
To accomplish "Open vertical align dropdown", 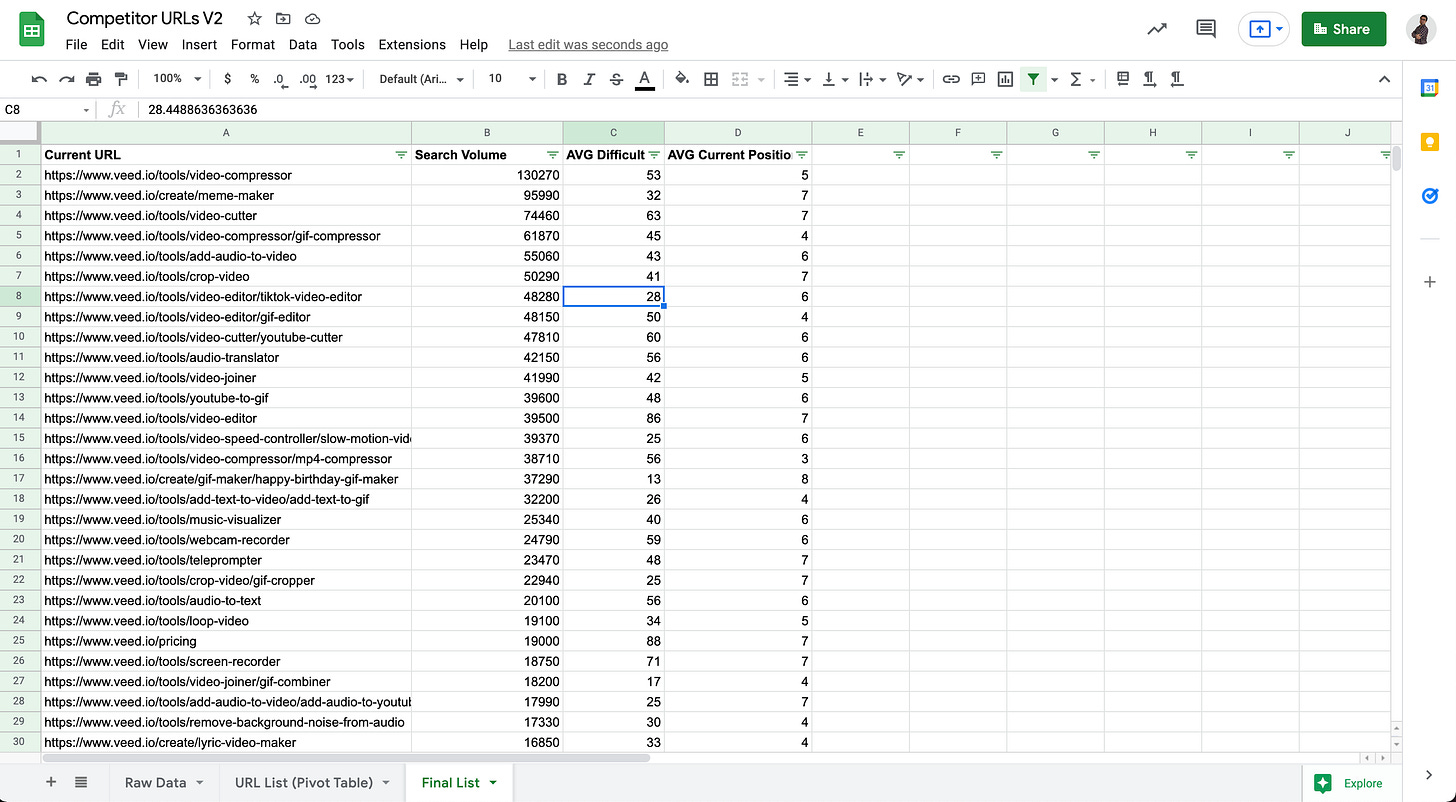I will coord(834,79).
